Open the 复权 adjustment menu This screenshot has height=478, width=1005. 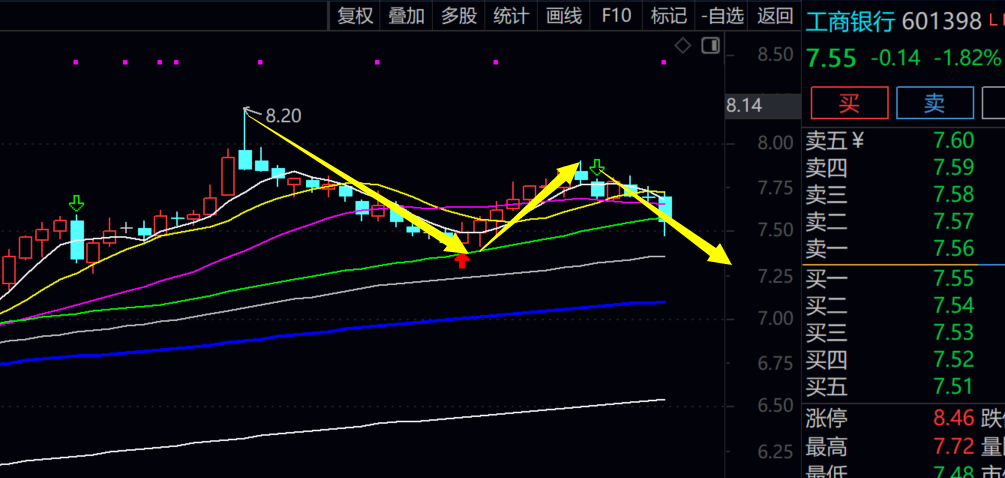click(x=355, y=15)
